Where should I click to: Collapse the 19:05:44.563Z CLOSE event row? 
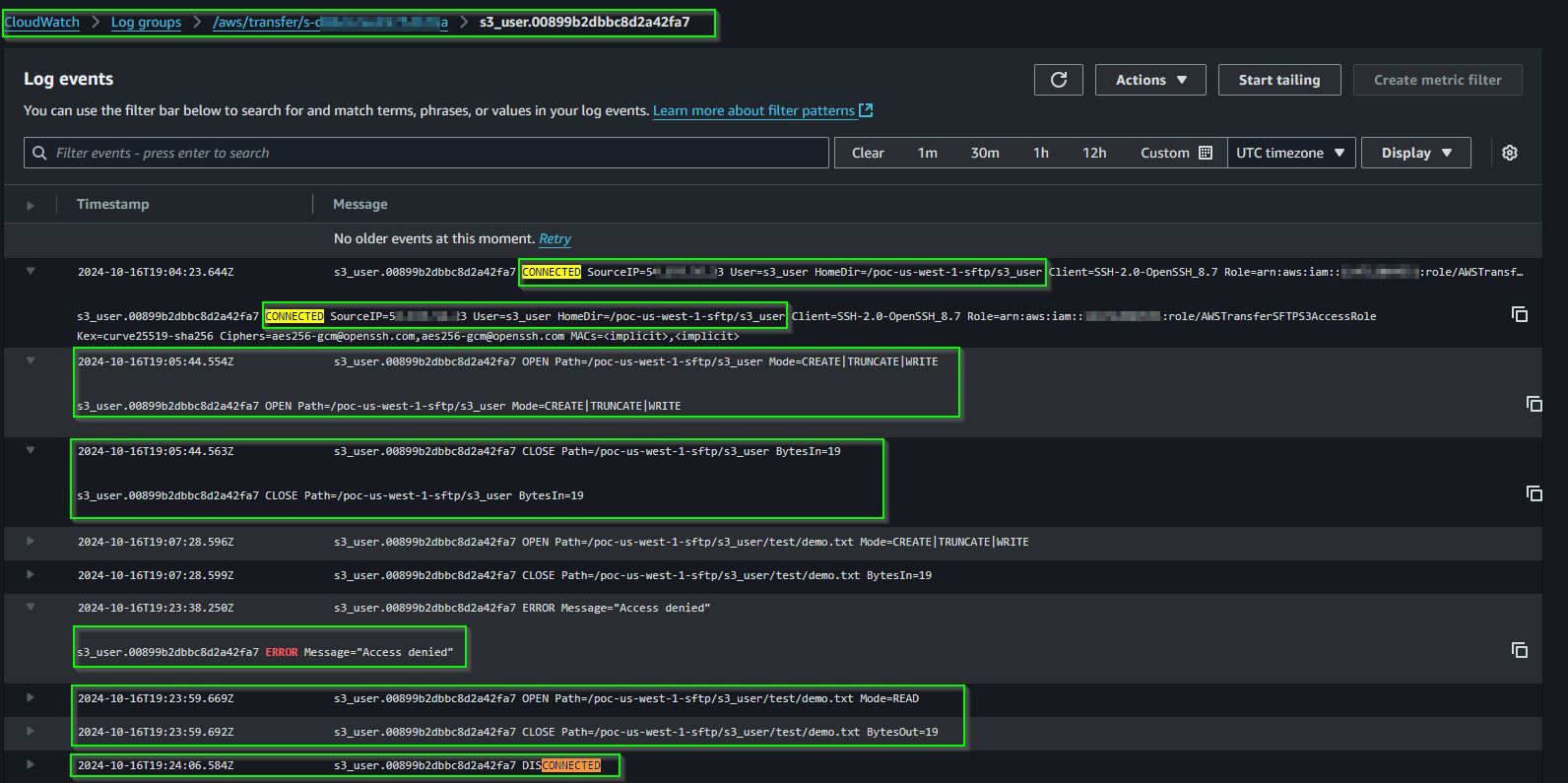coord(31,450)
